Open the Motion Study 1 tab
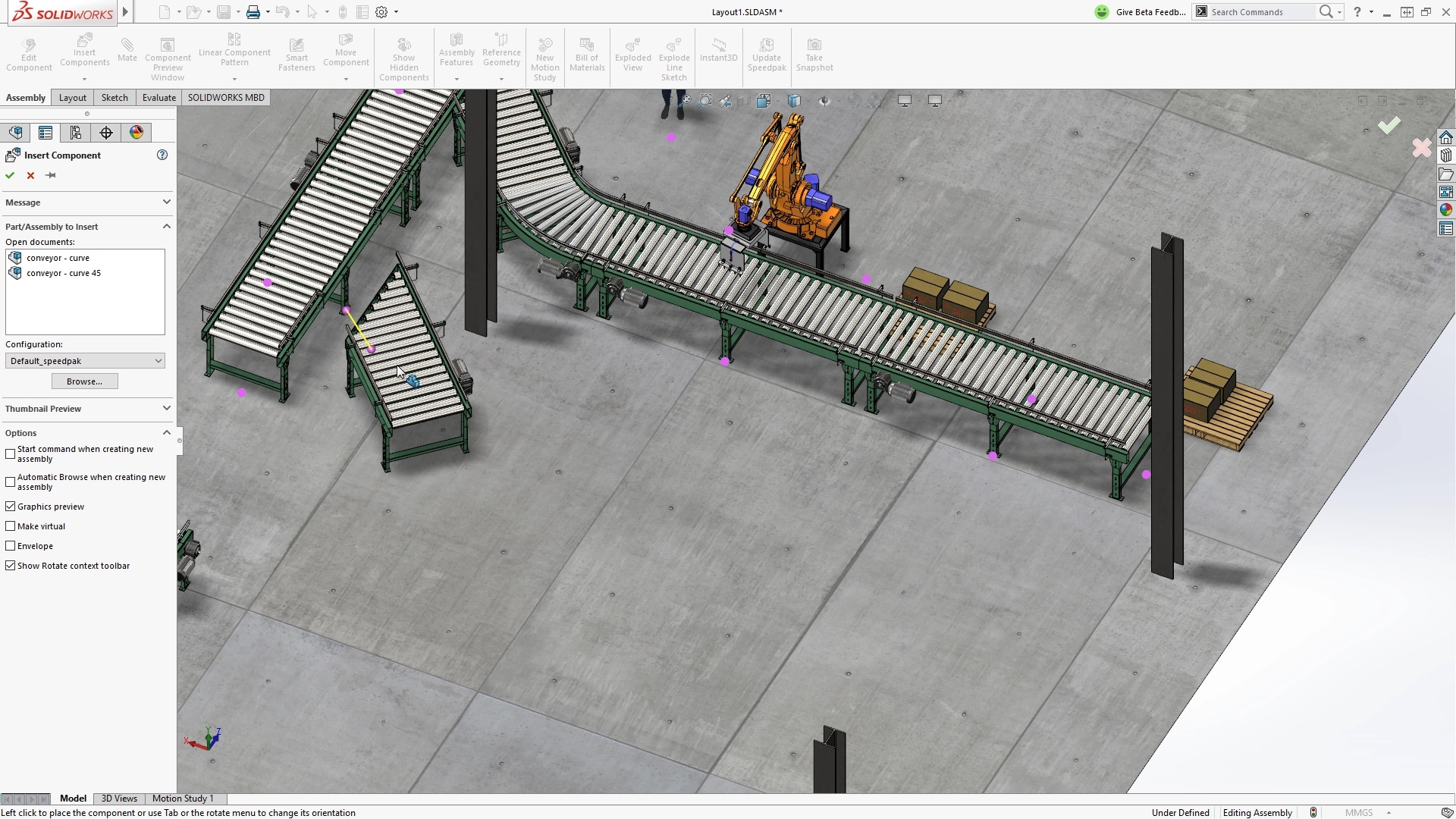The height and width of the screenshot is (819, 1456). pyautogui.click(x=183, y=799)
